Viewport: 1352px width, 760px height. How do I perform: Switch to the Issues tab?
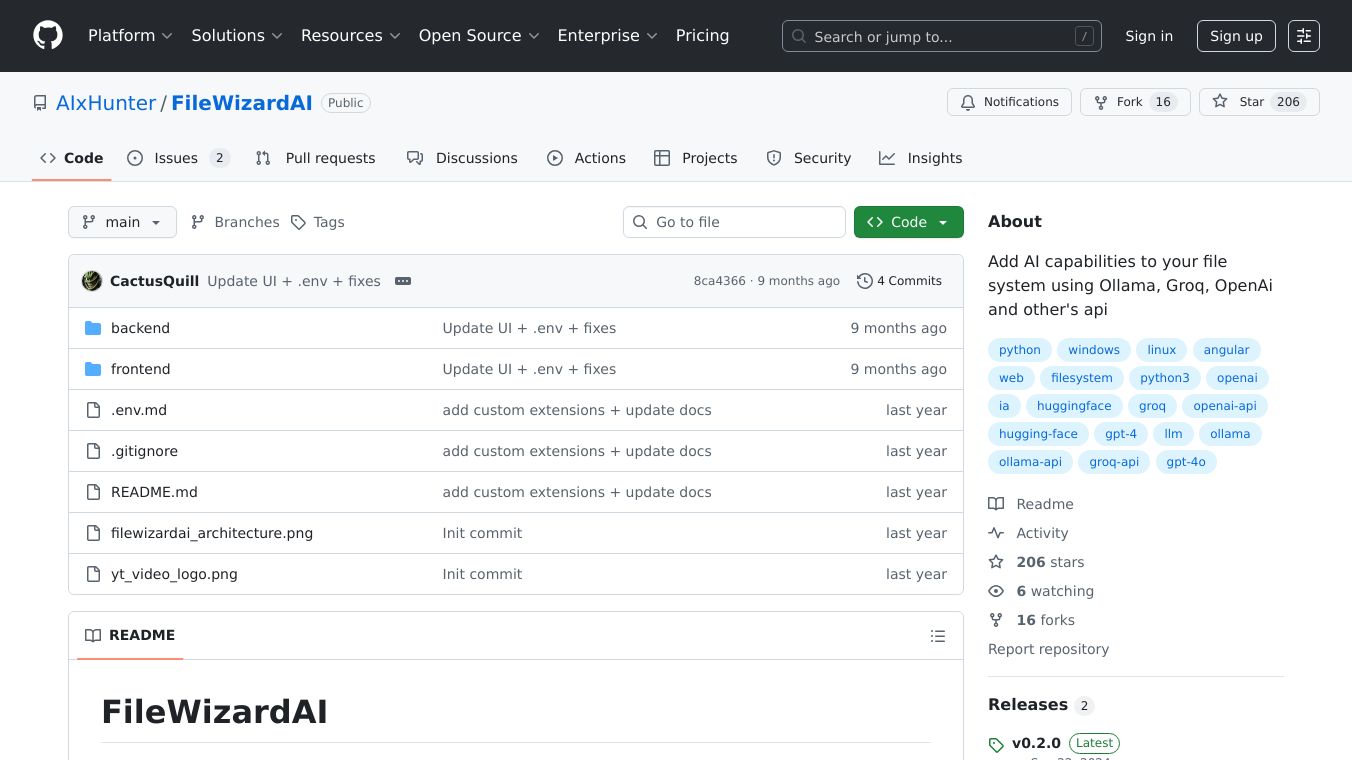coord(178,158)
